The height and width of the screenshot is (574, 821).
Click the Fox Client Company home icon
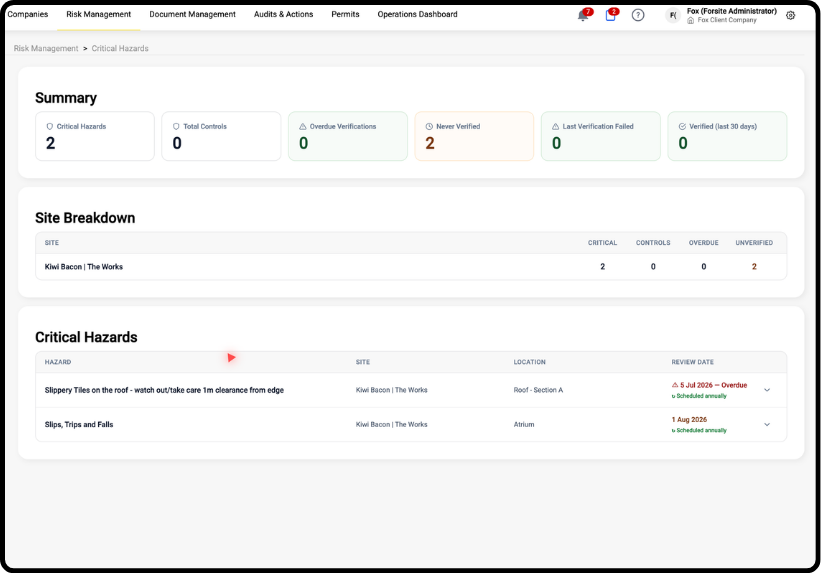click(x=691, y=20)
